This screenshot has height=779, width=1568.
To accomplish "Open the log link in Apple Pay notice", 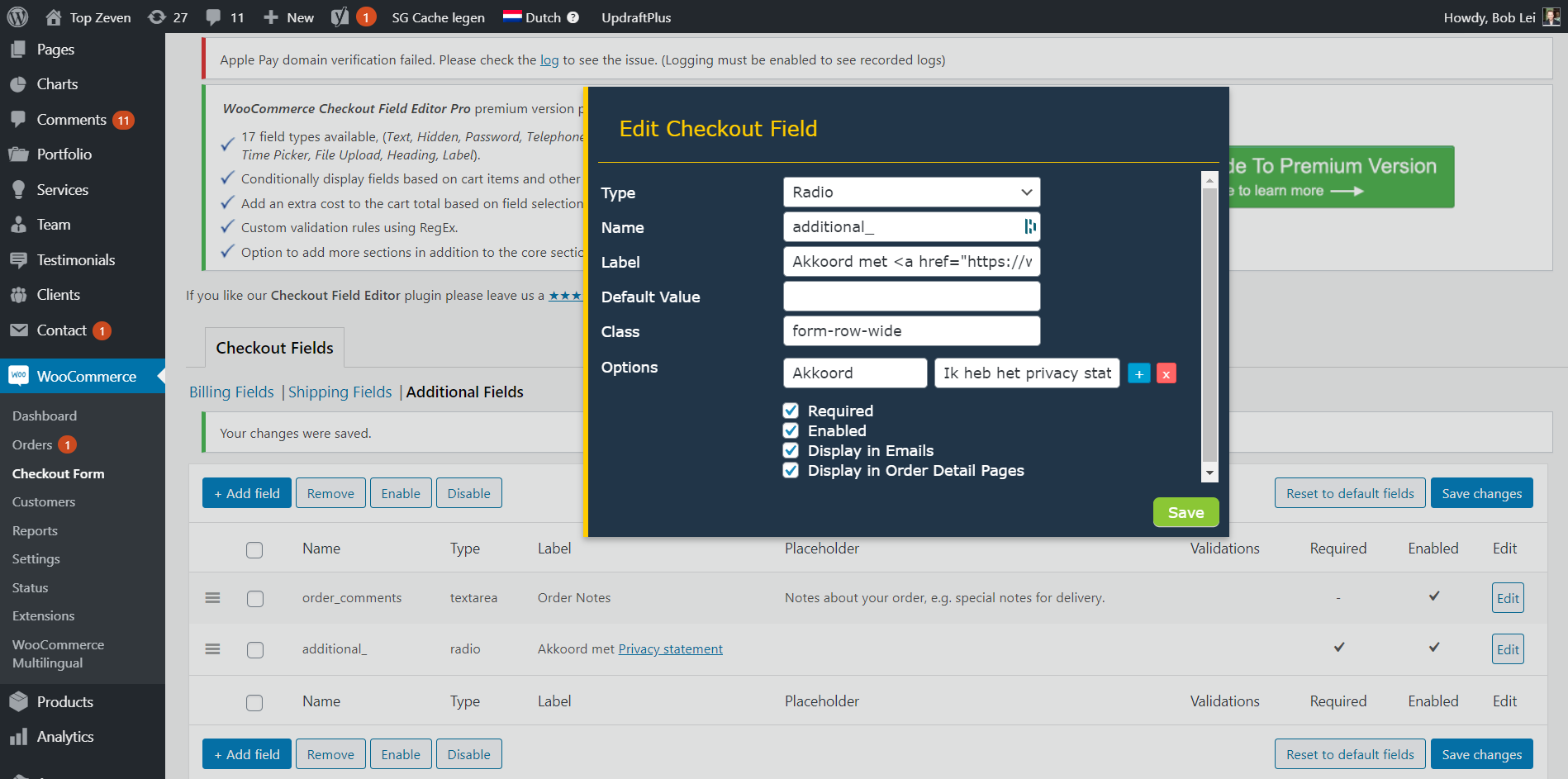I will (549, 59).
